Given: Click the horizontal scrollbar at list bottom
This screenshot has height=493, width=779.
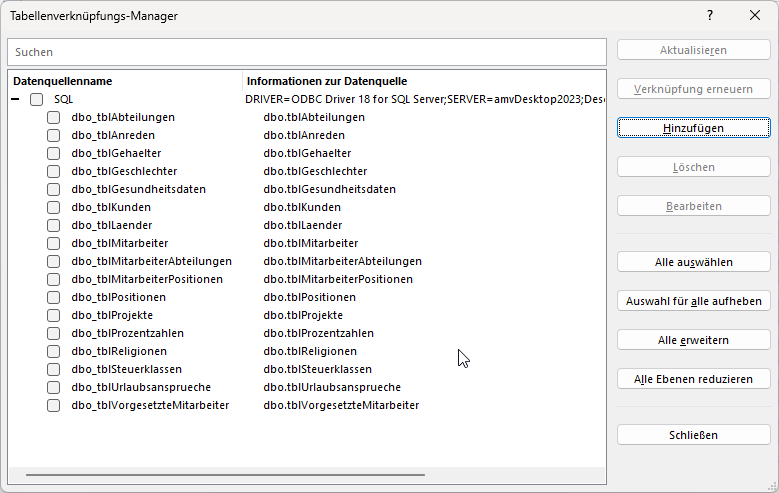Looking at the screenshot, I should 225,475.
